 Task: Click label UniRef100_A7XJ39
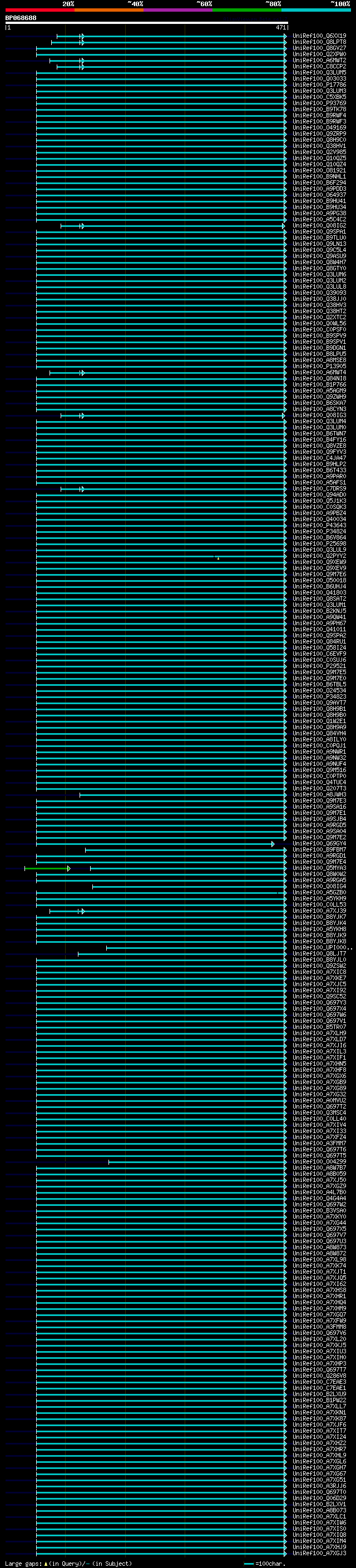[319, 911]
